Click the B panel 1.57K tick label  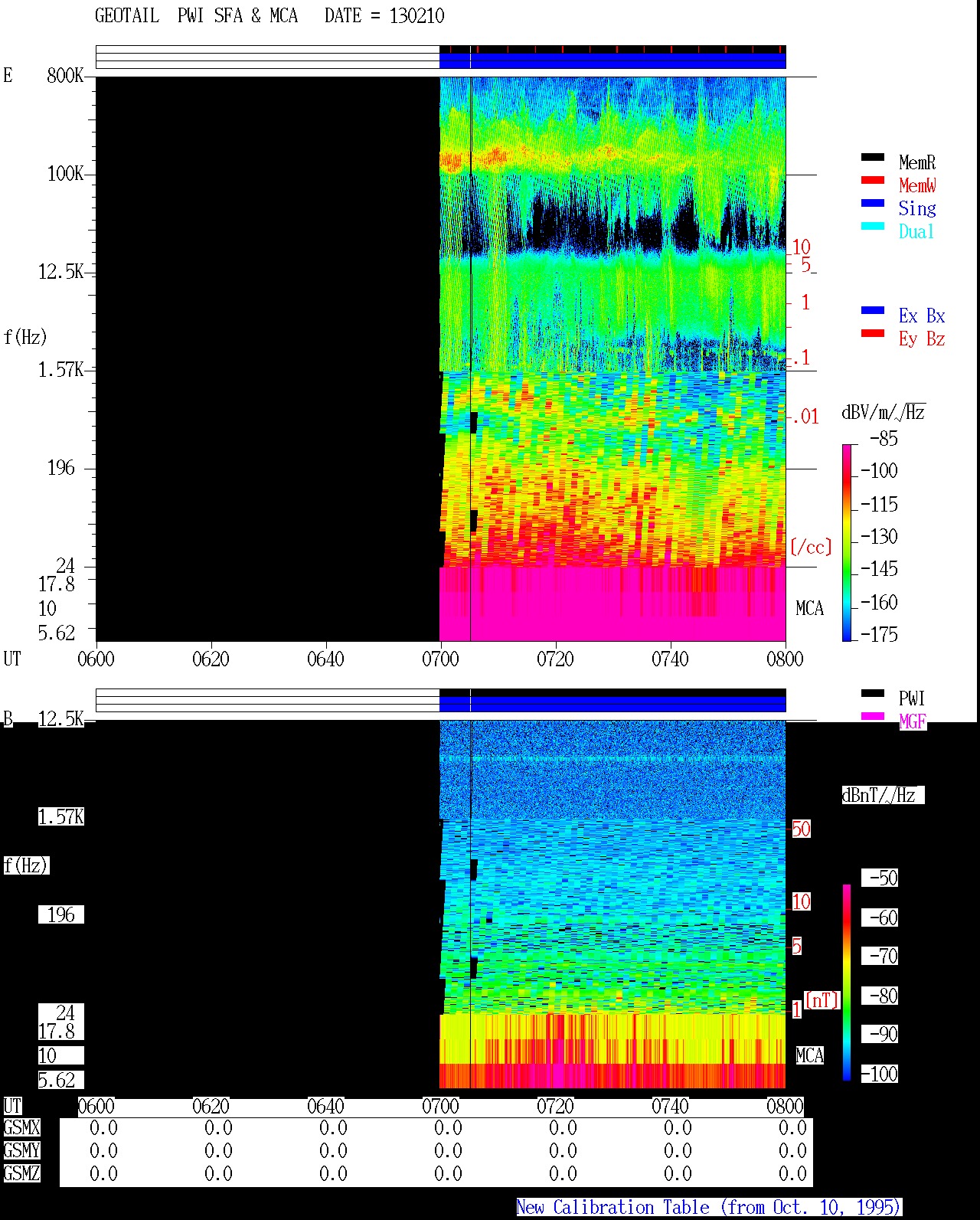(61, 816)
